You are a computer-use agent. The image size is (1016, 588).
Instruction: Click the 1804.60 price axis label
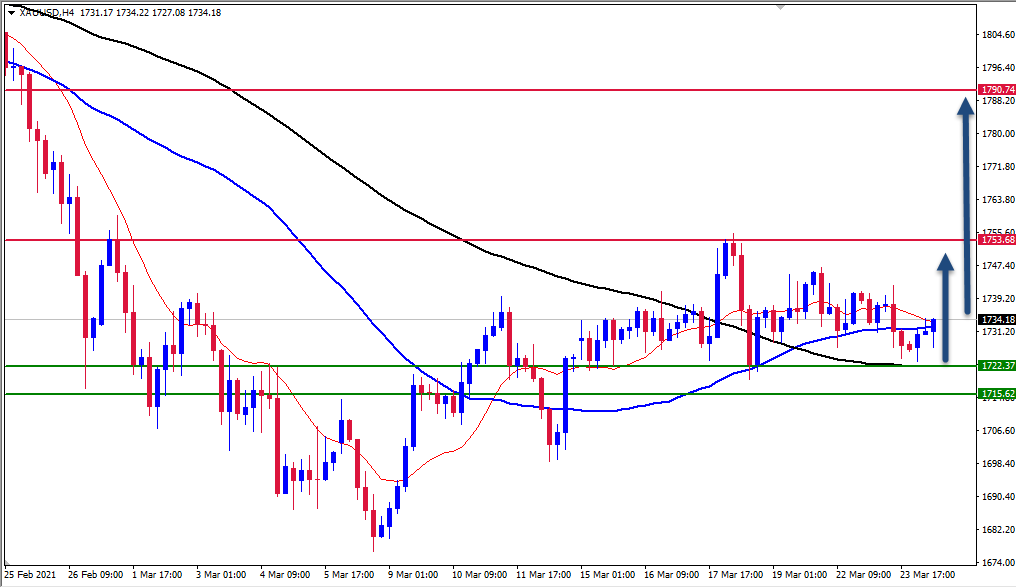click(x=999, y=34)
